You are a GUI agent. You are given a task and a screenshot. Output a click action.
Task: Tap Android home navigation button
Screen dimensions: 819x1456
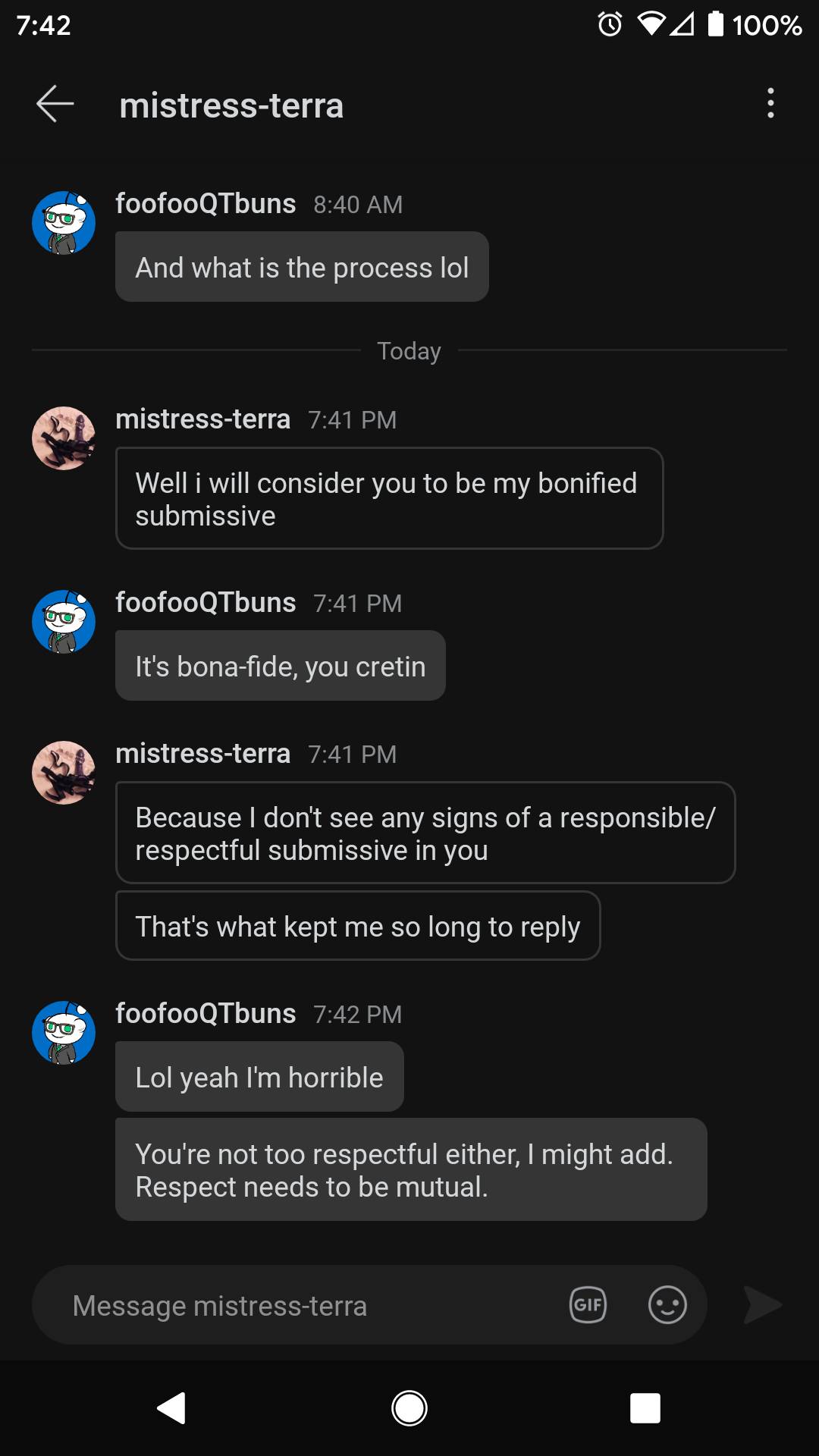[x=409, y=1408]
